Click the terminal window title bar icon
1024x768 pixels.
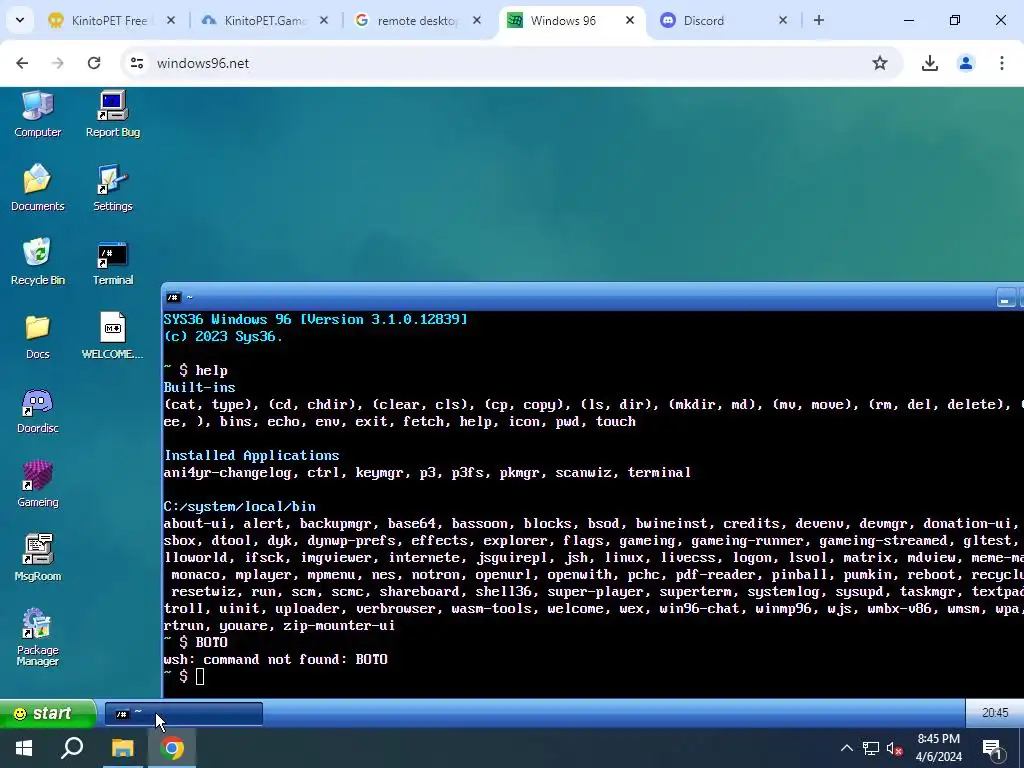pyautogui.click(x=173, y=298)
